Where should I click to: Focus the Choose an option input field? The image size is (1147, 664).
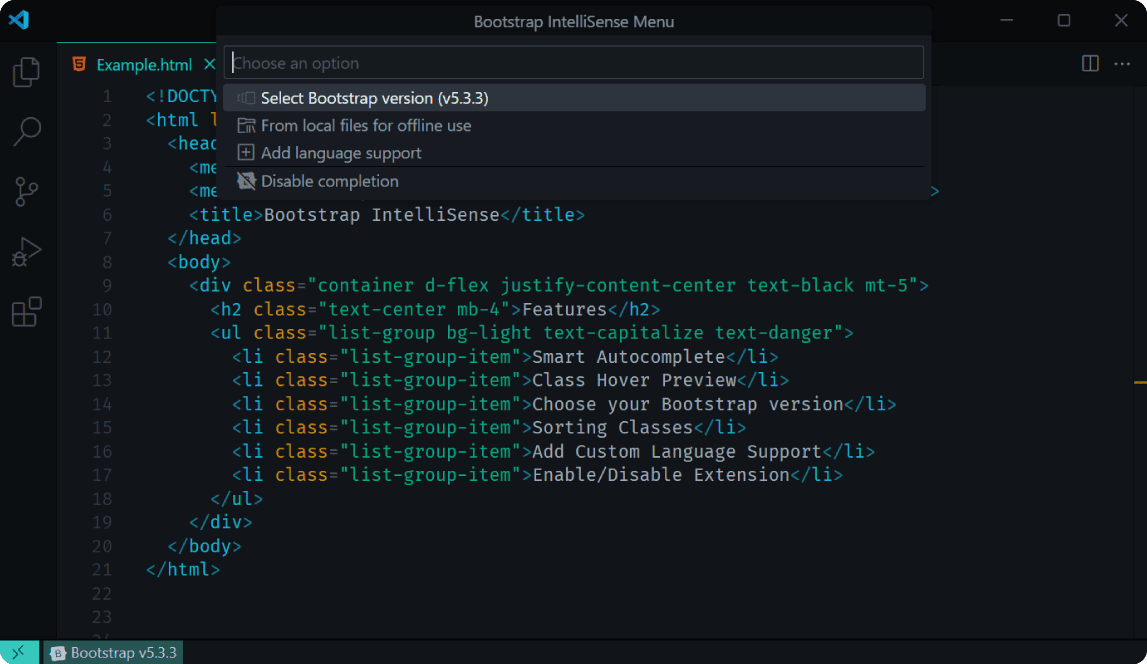coord(575,62)
